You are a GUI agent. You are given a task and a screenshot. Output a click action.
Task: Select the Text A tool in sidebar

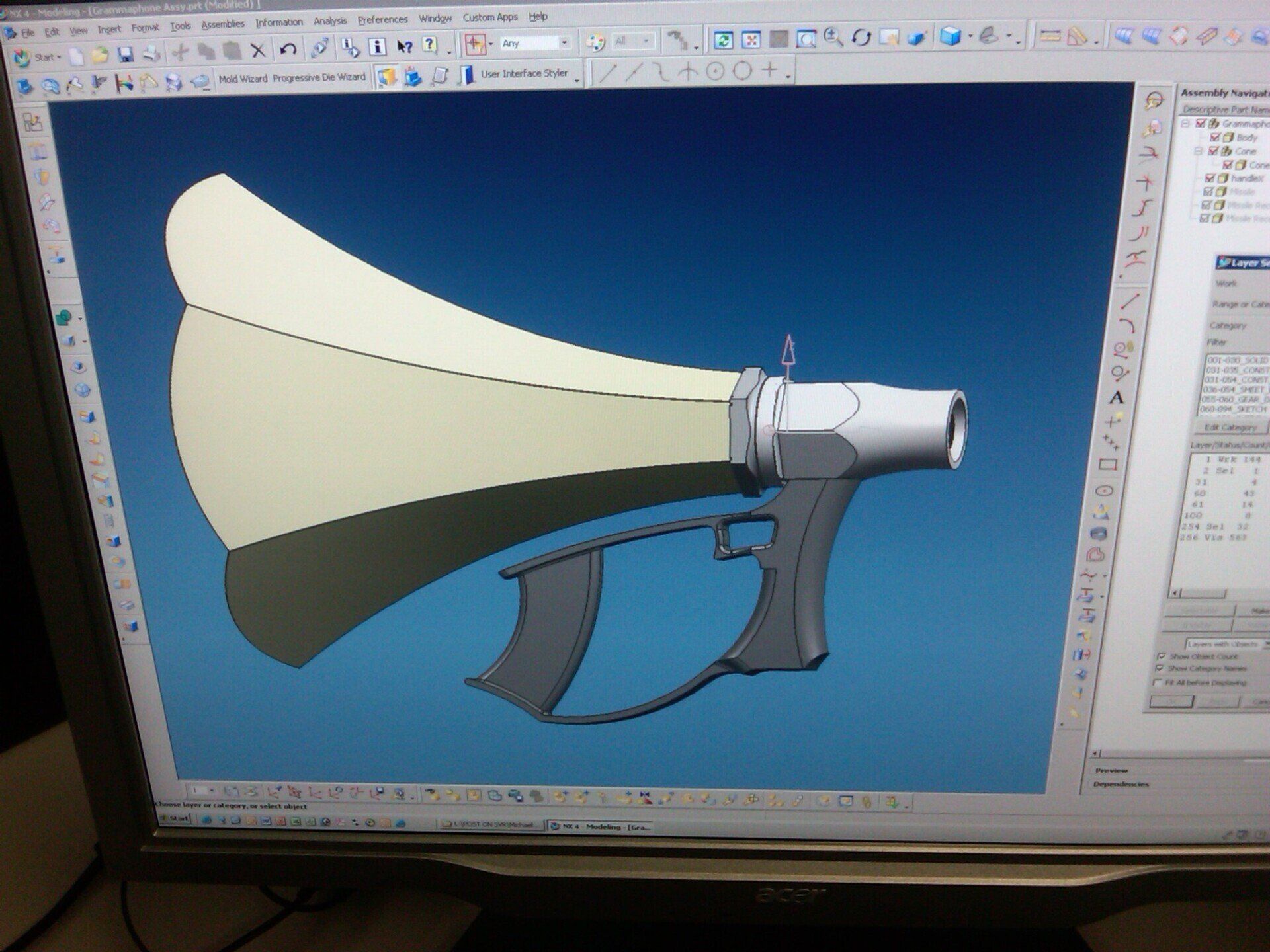pyautogui.click(x=1117, y=398)
